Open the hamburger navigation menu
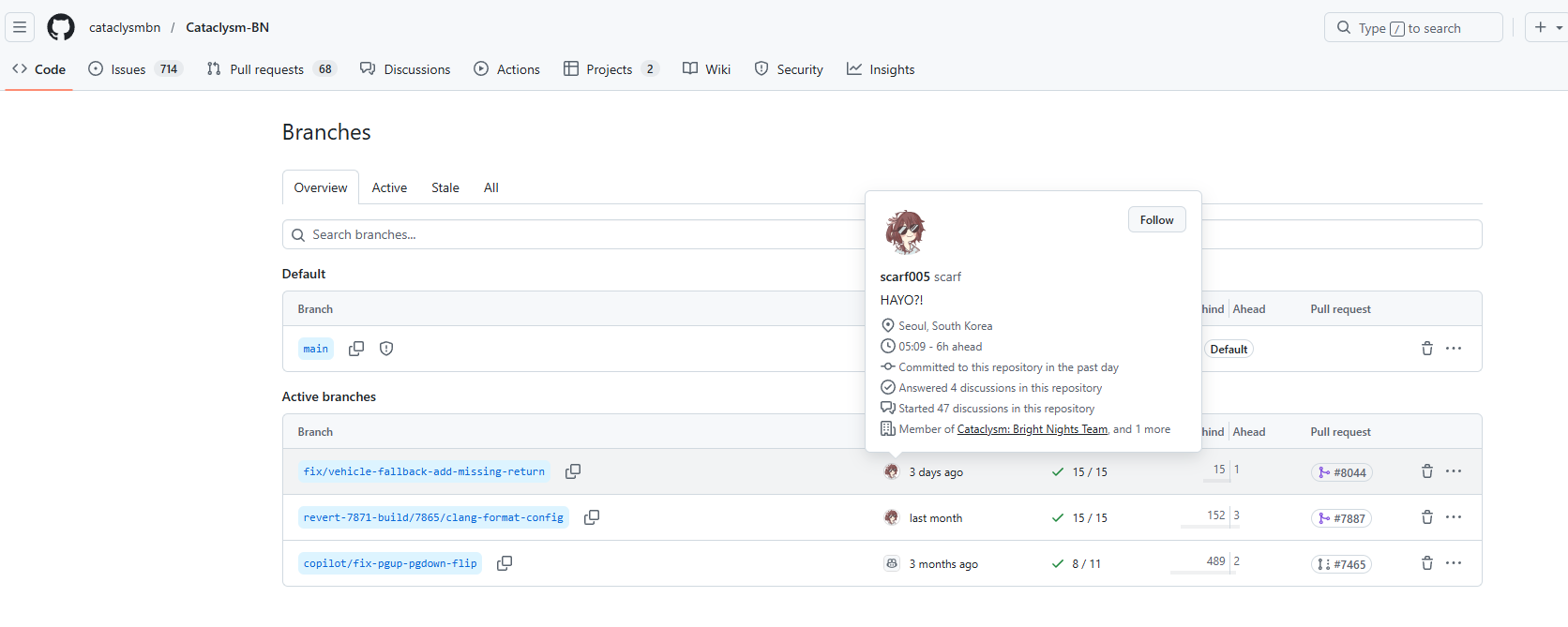 click(20, 27)
